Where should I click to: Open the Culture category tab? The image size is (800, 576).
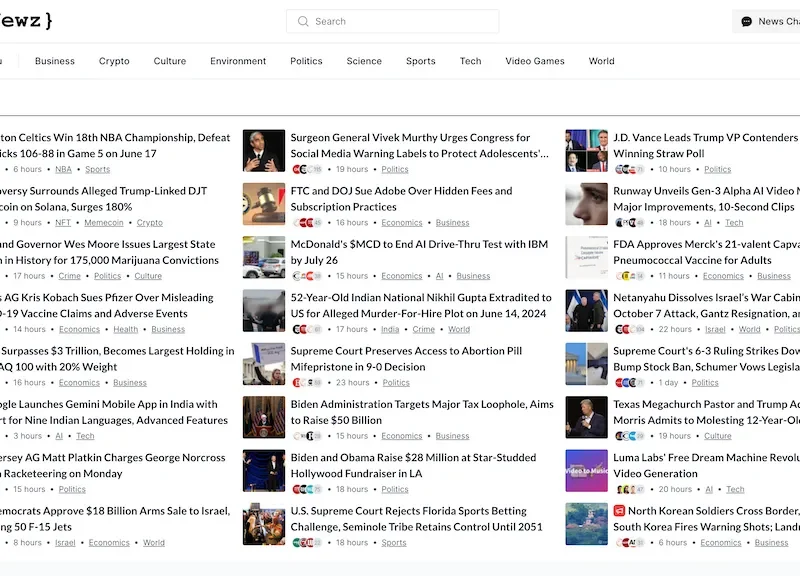[x=170, y=61]
